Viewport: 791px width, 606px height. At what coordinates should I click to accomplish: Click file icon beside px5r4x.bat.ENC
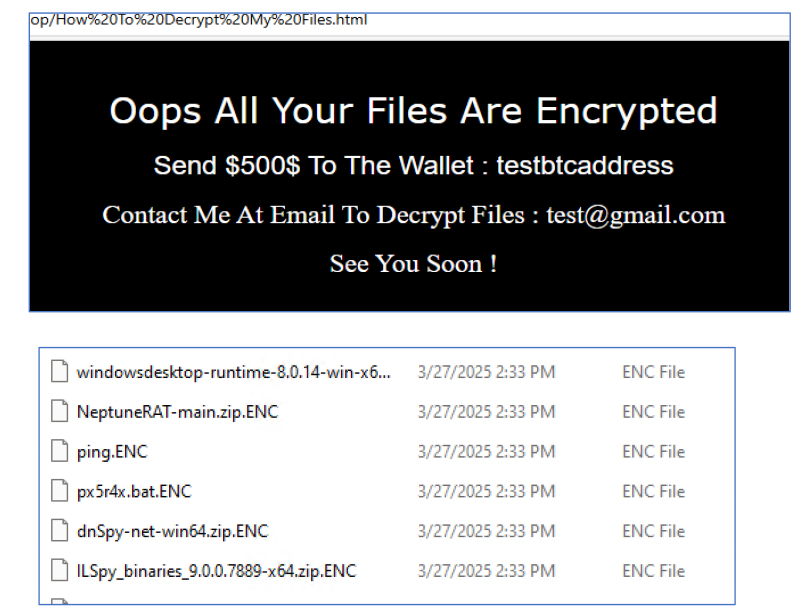coord(60,491)
